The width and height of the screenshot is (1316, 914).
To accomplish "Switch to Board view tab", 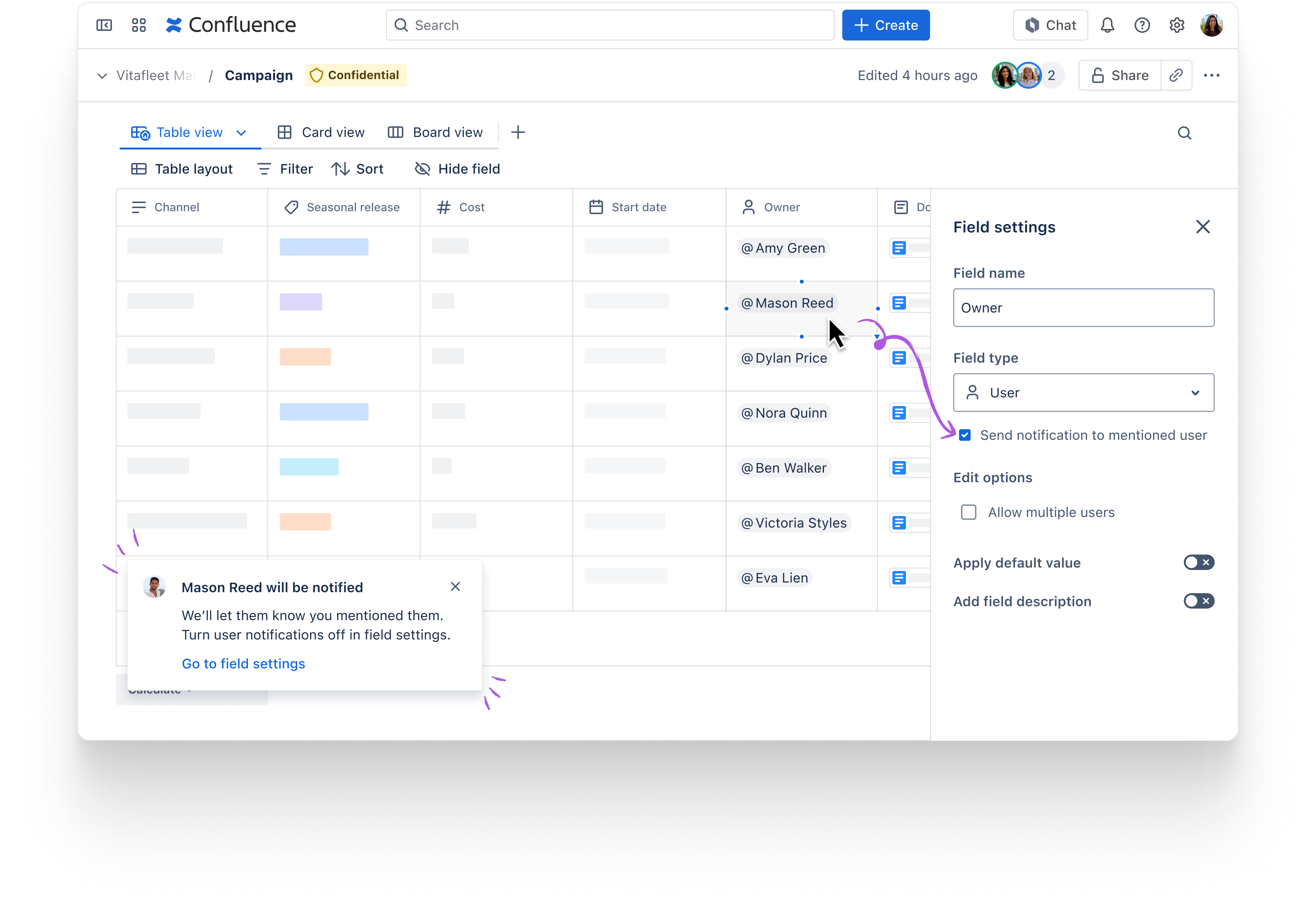I will tap(435, 133).
